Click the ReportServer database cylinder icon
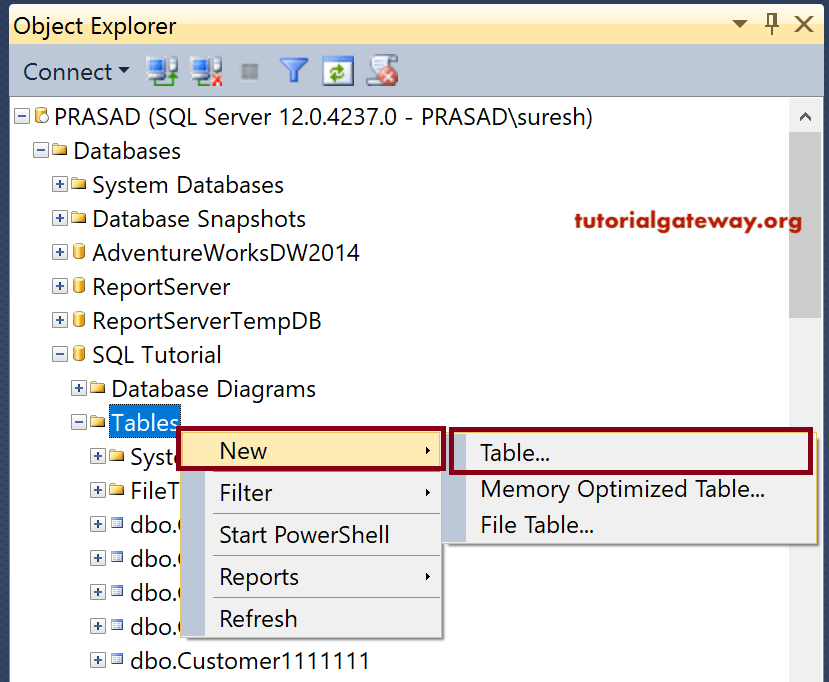 click(x=79, y=285)
